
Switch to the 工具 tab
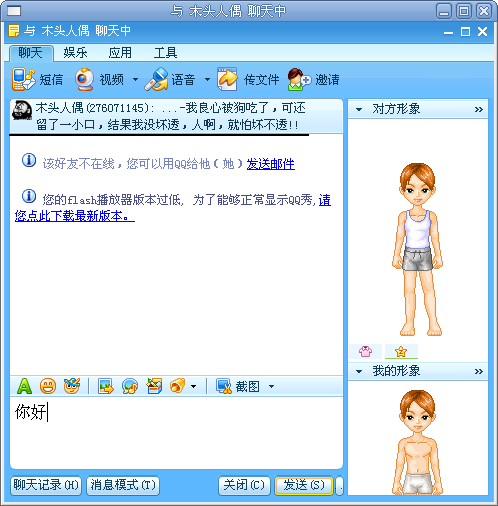pyautogui.click(x=165, y=53)
